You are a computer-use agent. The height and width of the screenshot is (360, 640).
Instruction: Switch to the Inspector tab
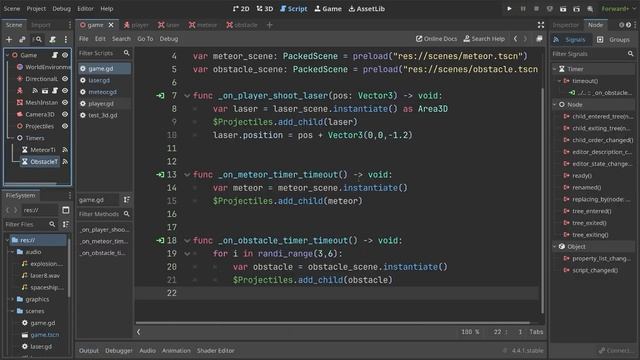click(x=566, y=25)
